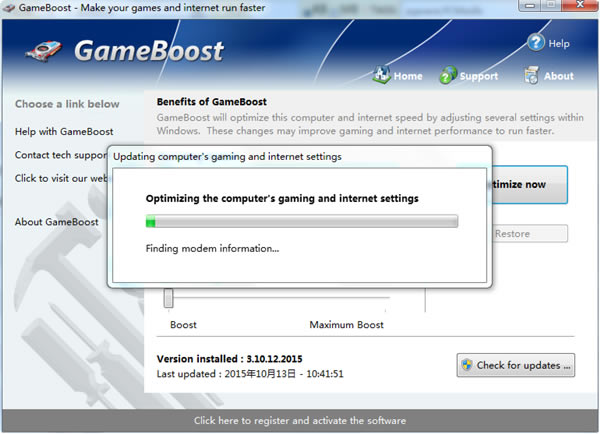The image size is (600, 434).
Task: Click the Boost slider label
Action: [183, 325]
